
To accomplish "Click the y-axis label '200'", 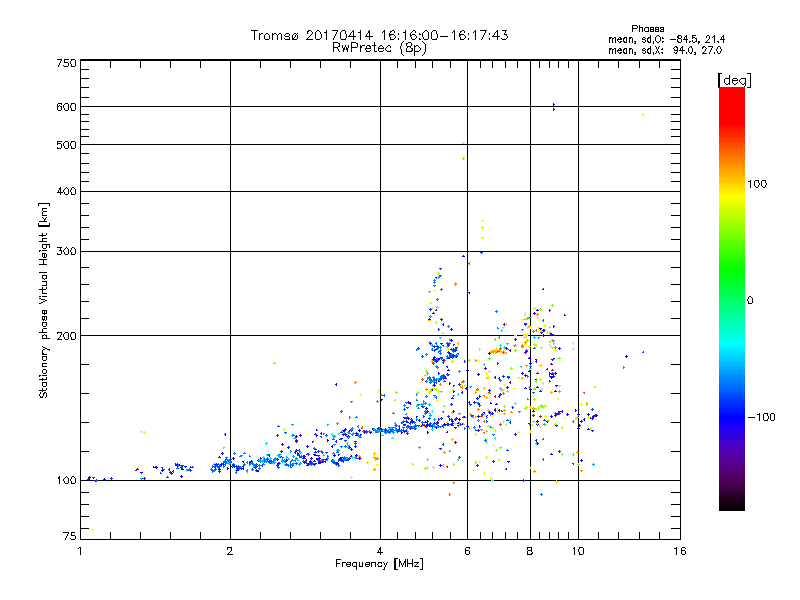I will tap(67, 336).
